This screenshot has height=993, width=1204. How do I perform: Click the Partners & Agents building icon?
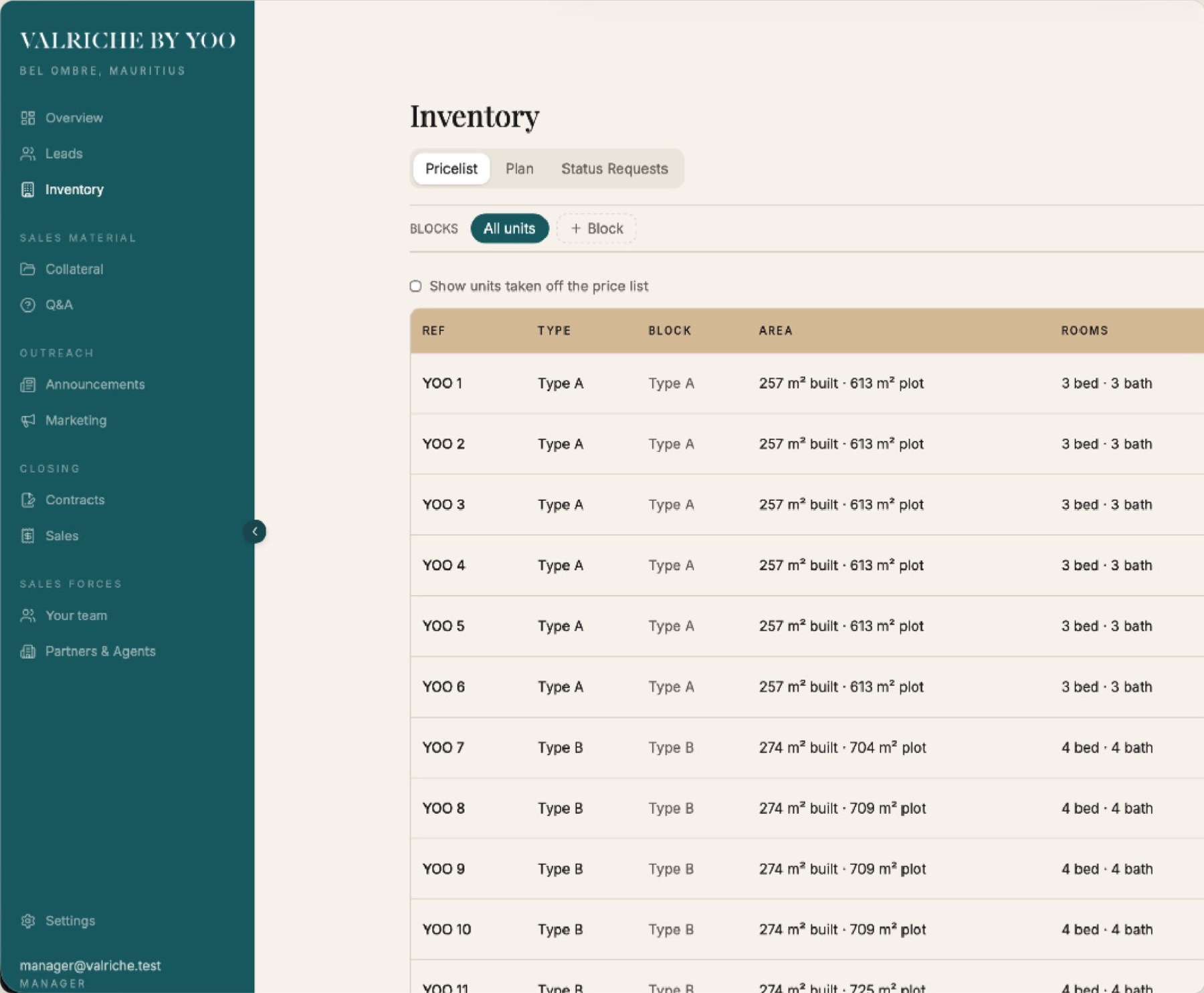27,651
